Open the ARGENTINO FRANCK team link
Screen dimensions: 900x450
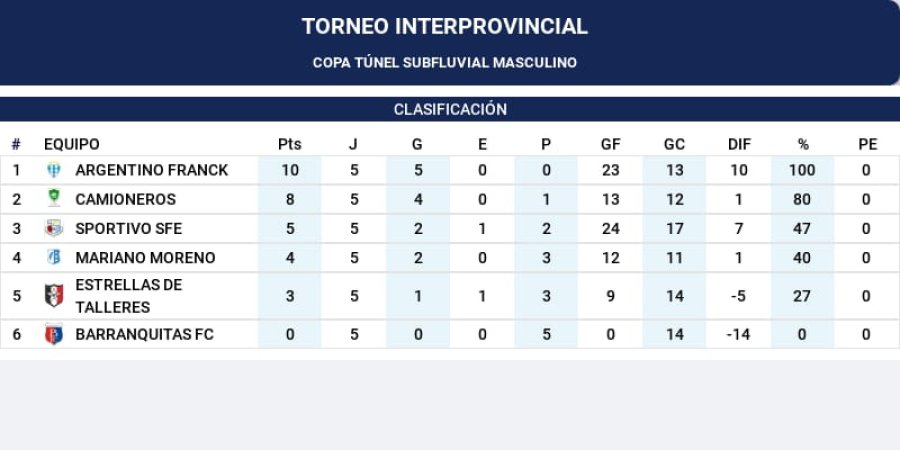[152, 170]
